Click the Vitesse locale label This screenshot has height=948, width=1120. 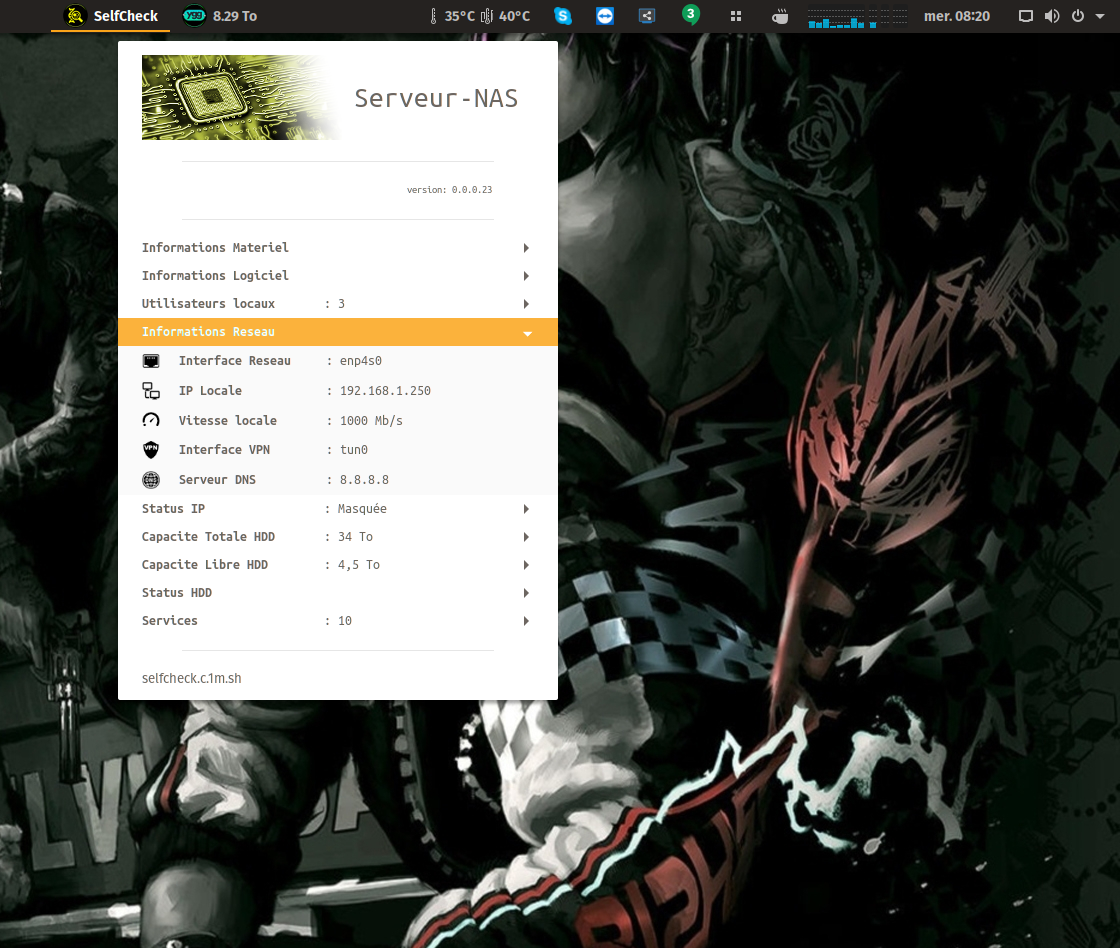pos(227,421)
